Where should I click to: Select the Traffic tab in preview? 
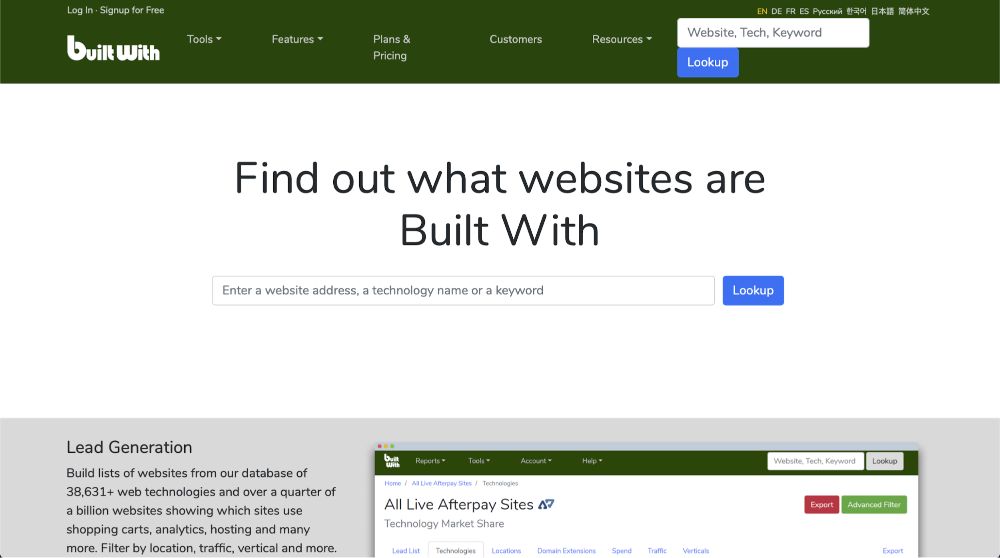[657, 550]
